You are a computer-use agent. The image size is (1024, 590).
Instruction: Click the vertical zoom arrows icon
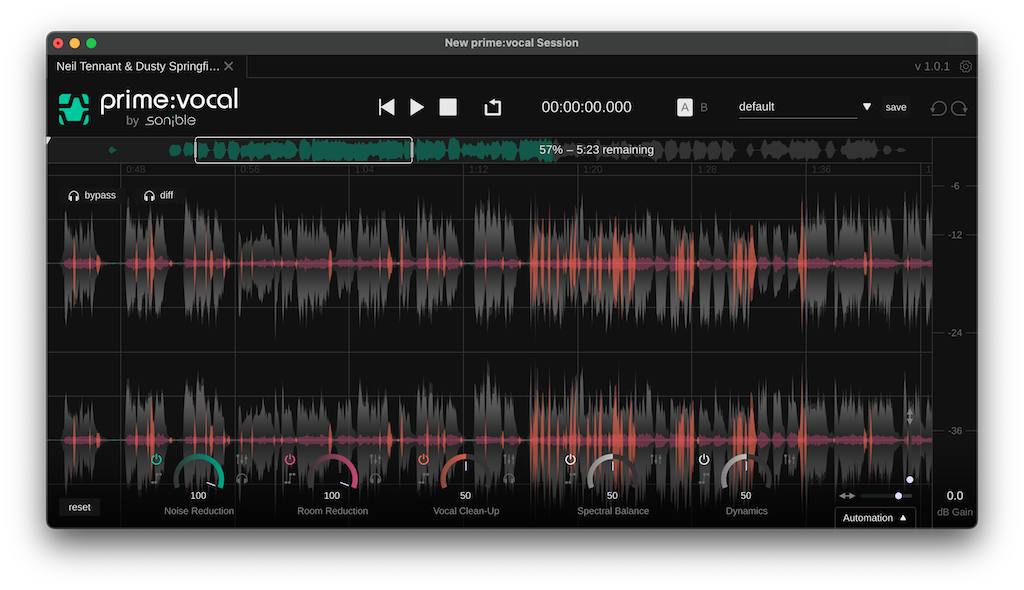tap(910, 416)
